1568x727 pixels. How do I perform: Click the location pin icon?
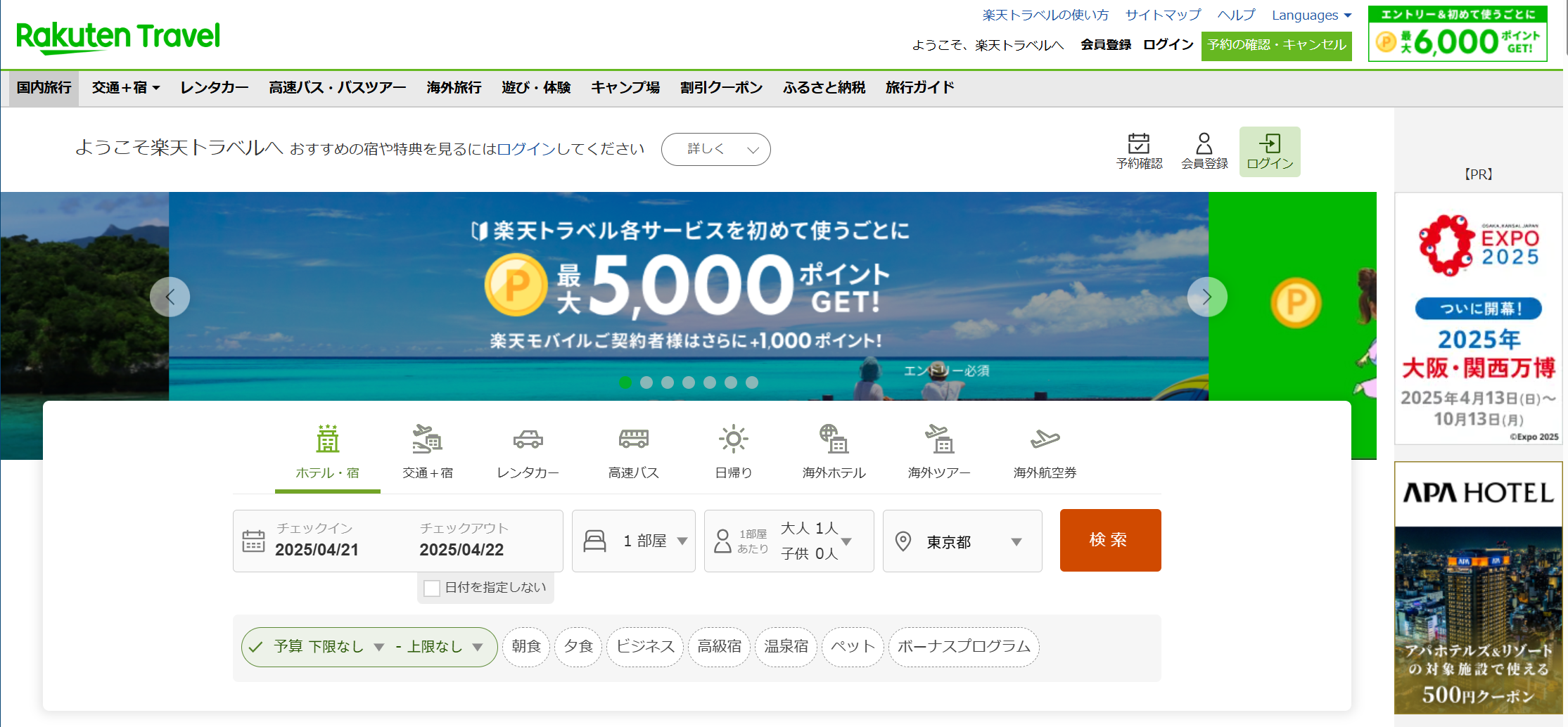tap(903, 541)
